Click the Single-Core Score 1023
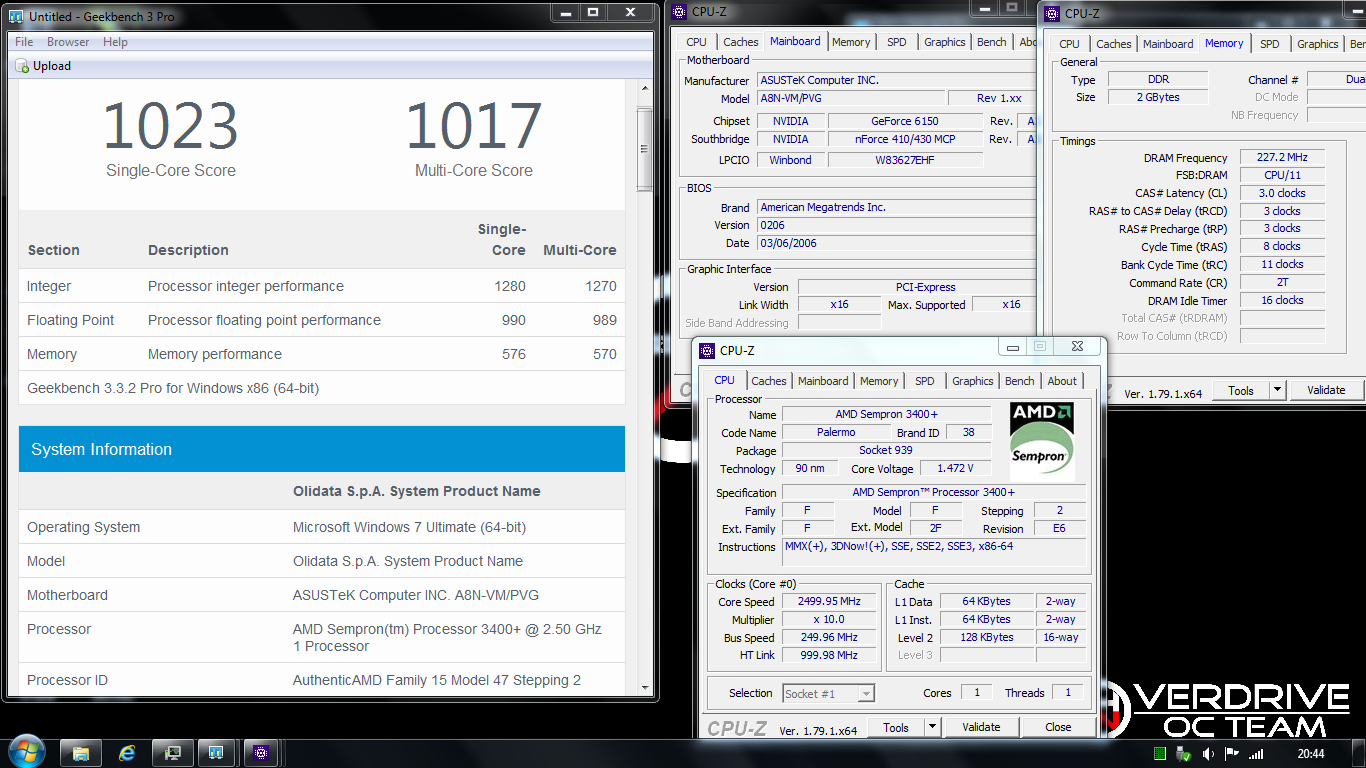 171,127
